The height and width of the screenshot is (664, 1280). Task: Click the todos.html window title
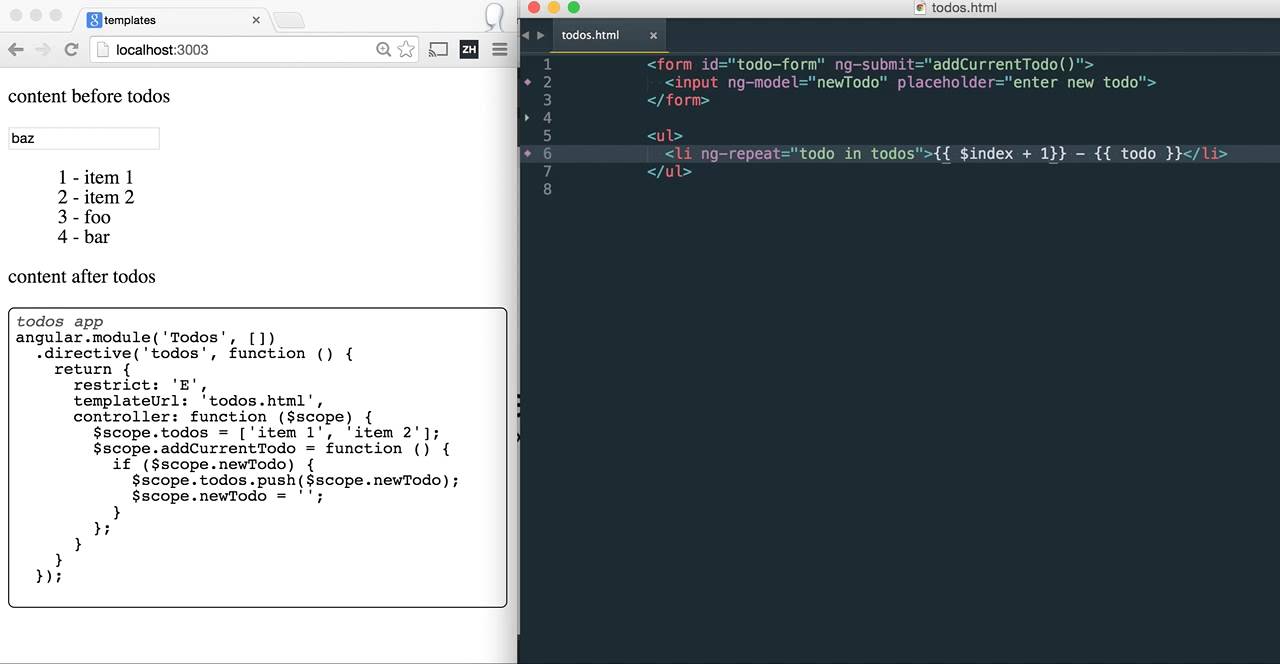pos(964,8)
